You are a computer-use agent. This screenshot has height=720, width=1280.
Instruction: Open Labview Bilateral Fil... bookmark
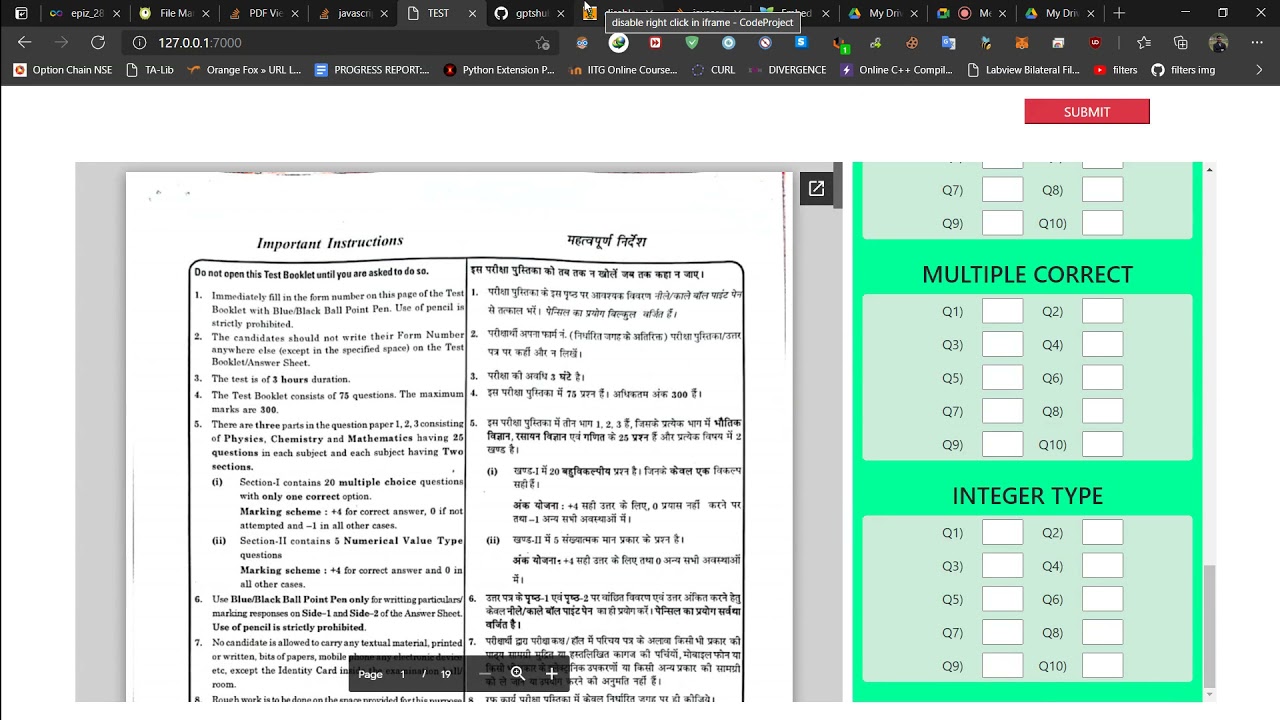(1024, 70)
